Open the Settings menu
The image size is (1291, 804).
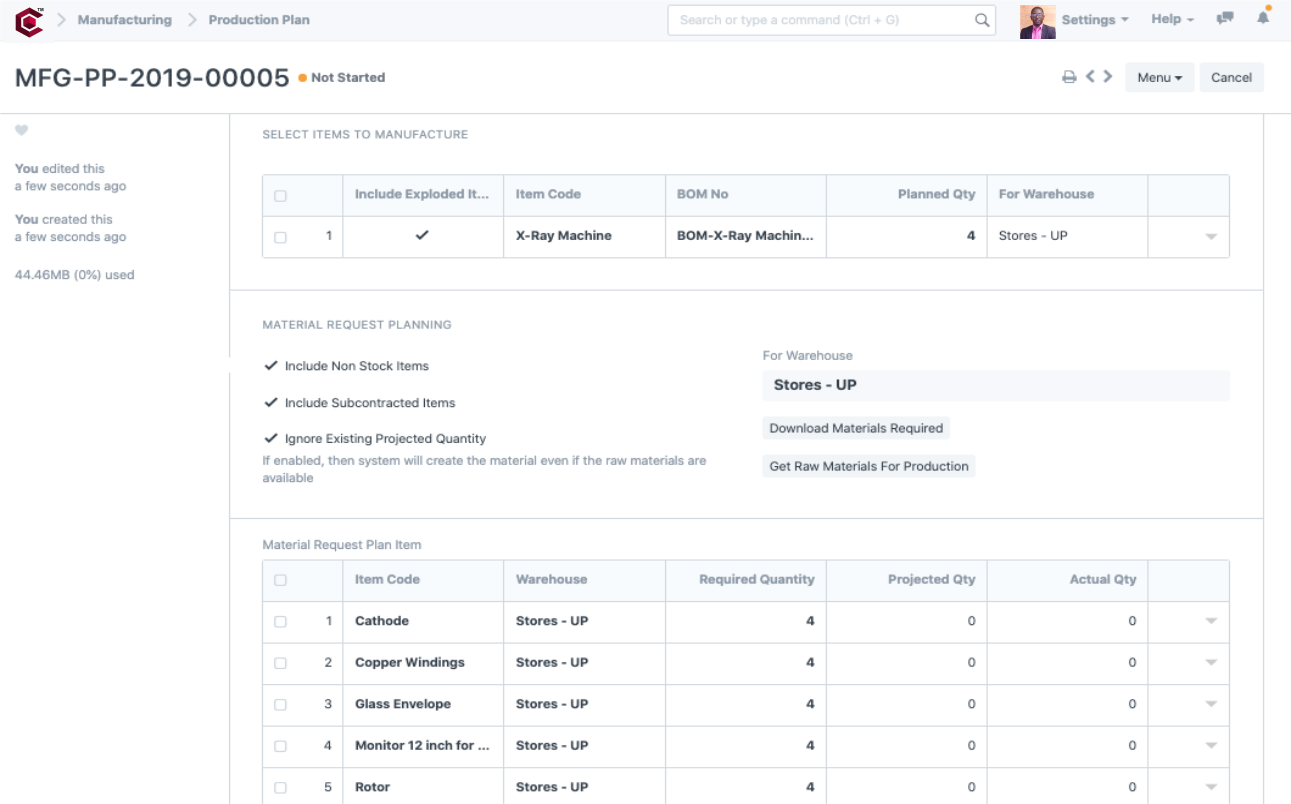pyautogui.click(x=1094, y=20)
